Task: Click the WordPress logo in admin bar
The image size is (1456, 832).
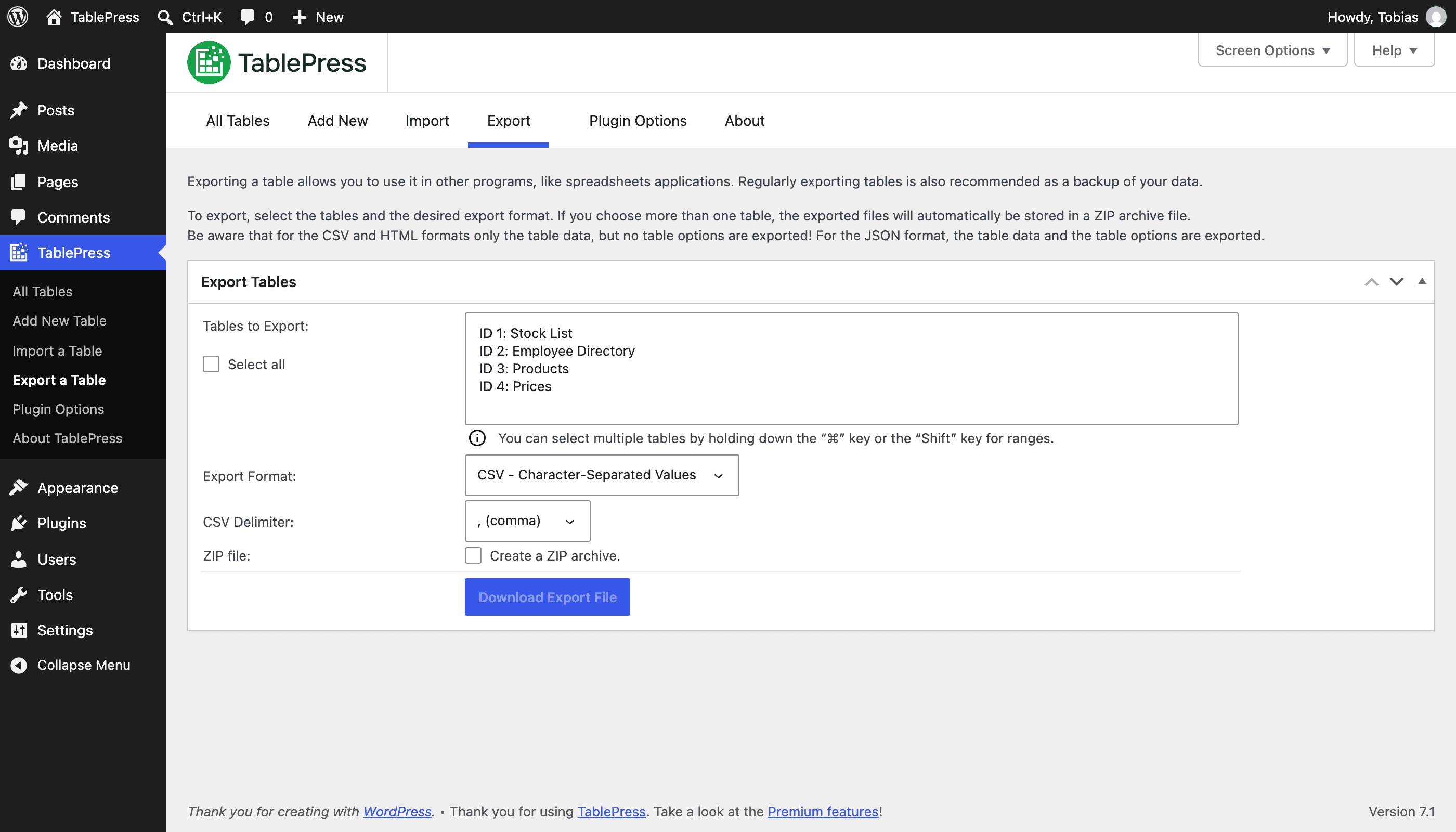Action: point(18,17)
